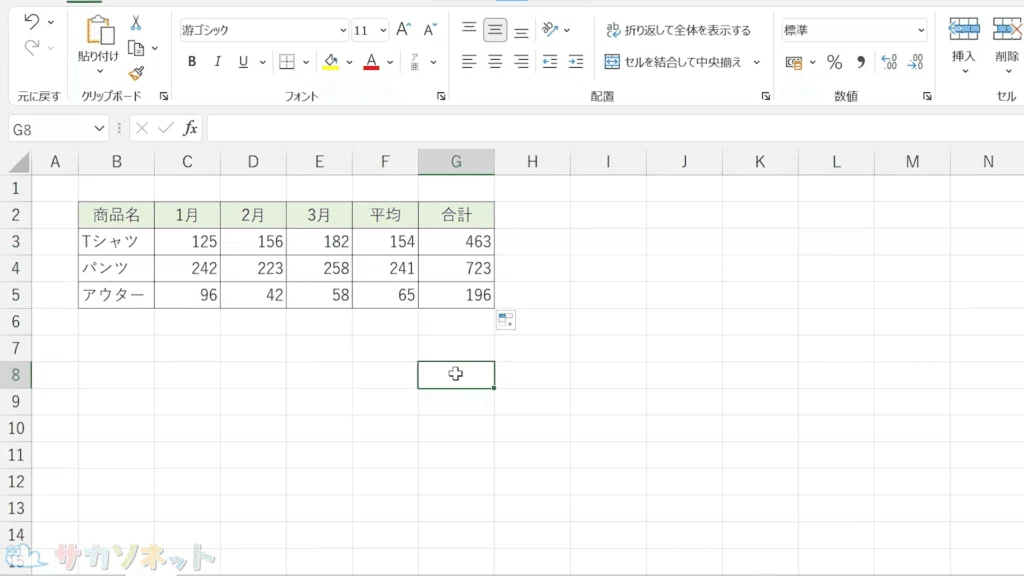Viewport: 1024px width, 576px height.
Task: Decrease decimal places
Action: tap(916, 62)
